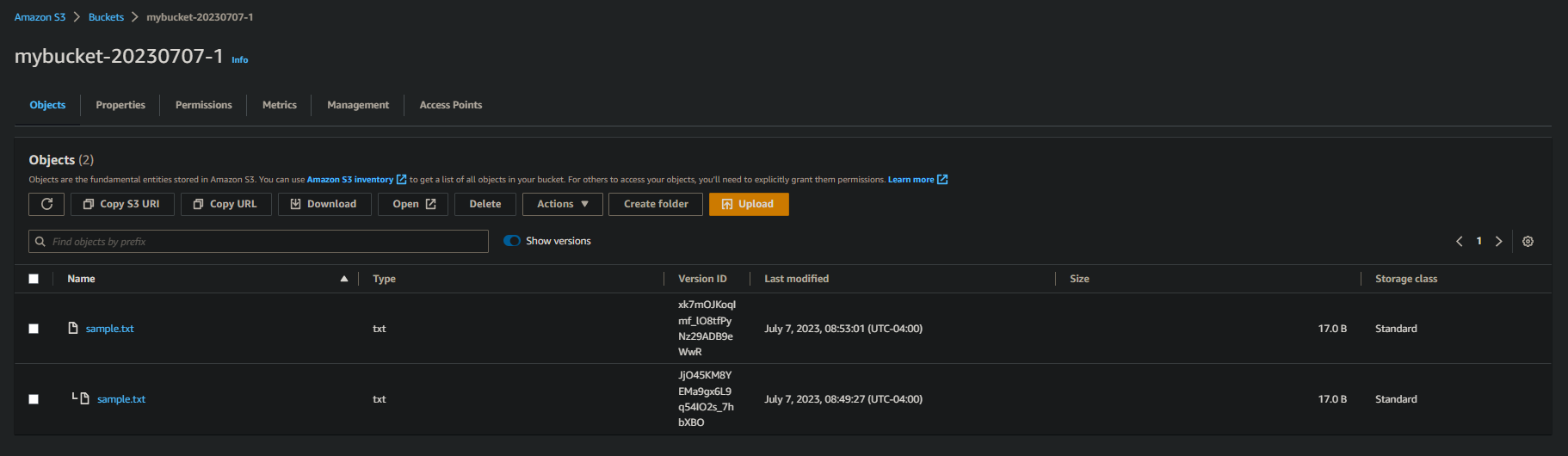Click the orange Upload button
This screenshot has width=1568, height=456.
pos(749,204)
